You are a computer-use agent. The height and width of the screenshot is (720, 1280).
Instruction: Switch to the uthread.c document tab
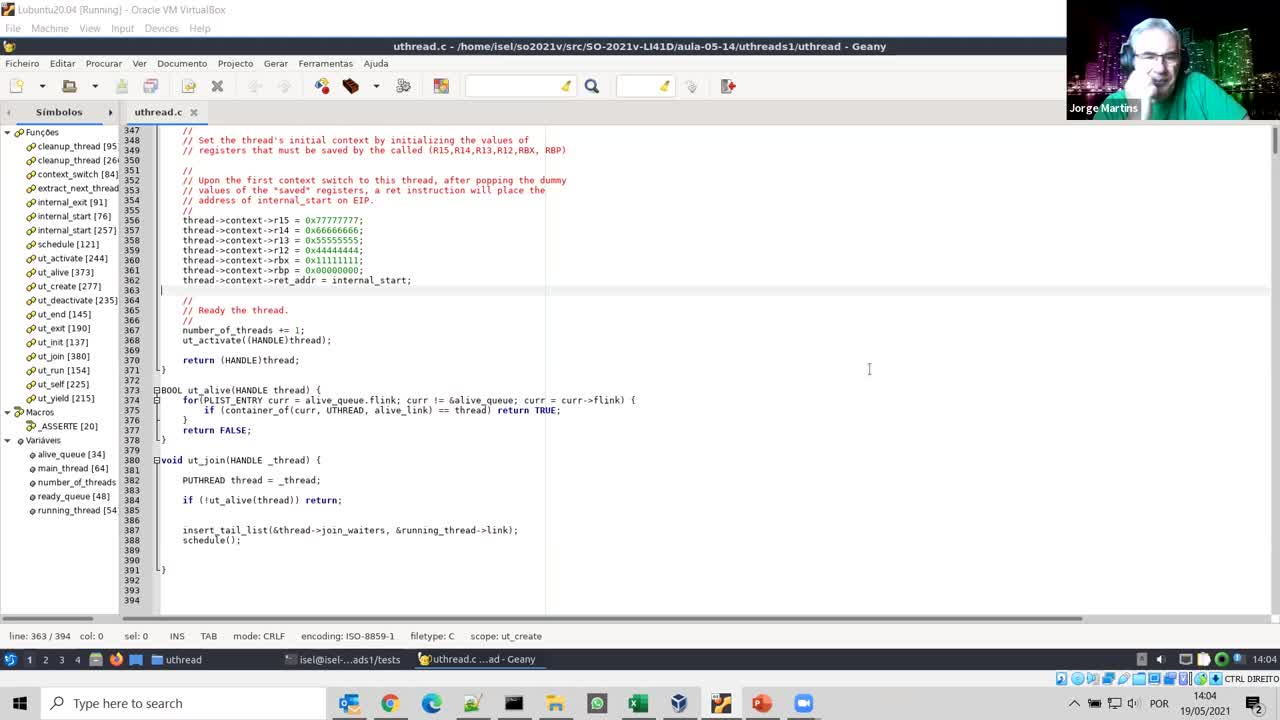pos(158,112)
